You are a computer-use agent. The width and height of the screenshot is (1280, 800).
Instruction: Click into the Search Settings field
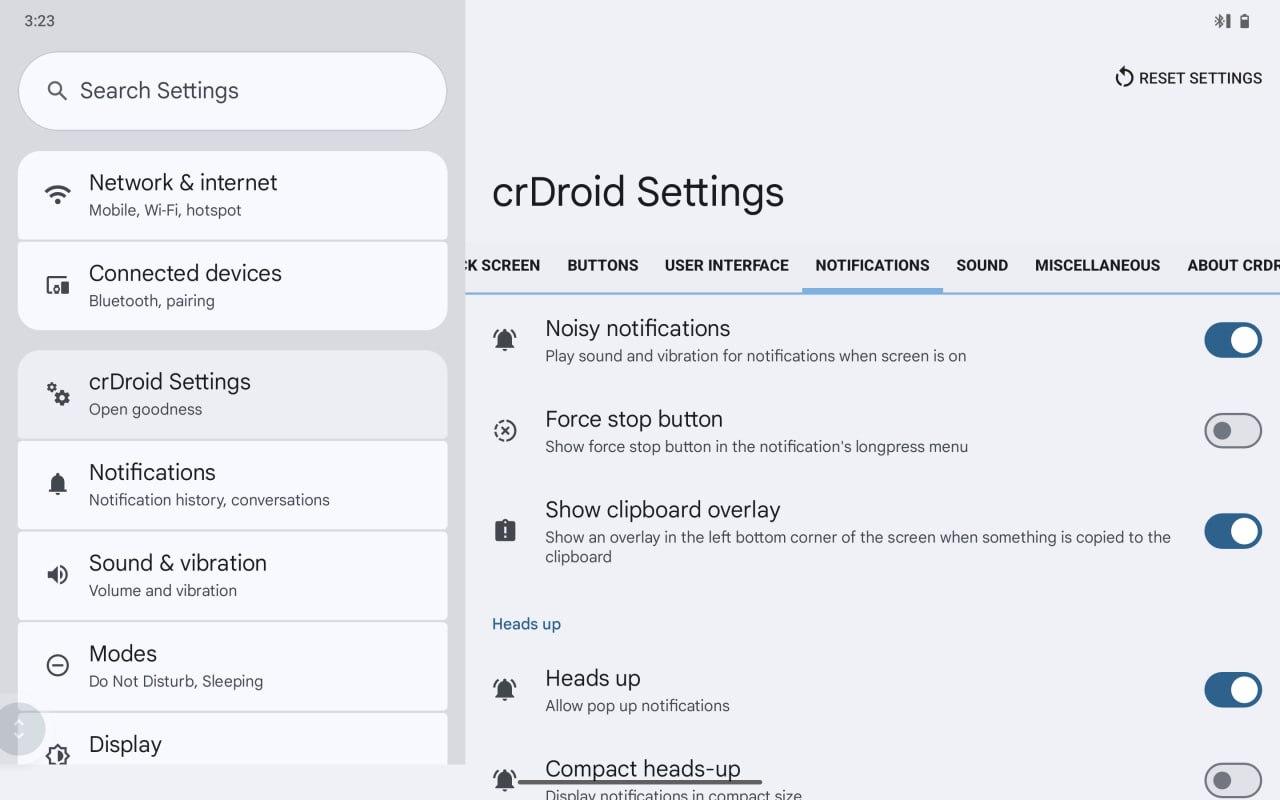(x=232, y=91)
